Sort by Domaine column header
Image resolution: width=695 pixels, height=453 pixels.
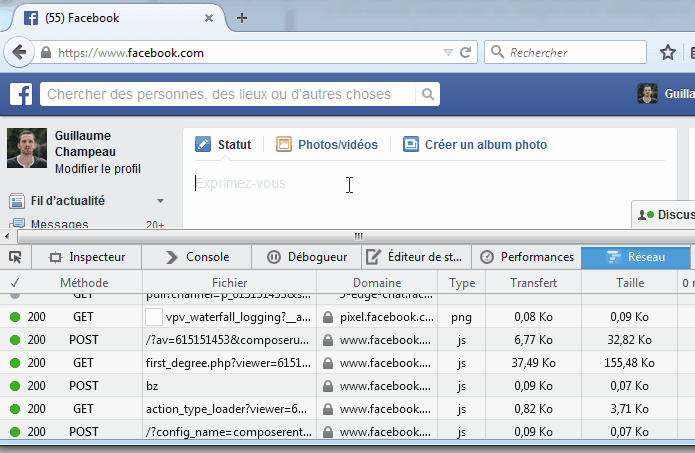pos(377,282)
